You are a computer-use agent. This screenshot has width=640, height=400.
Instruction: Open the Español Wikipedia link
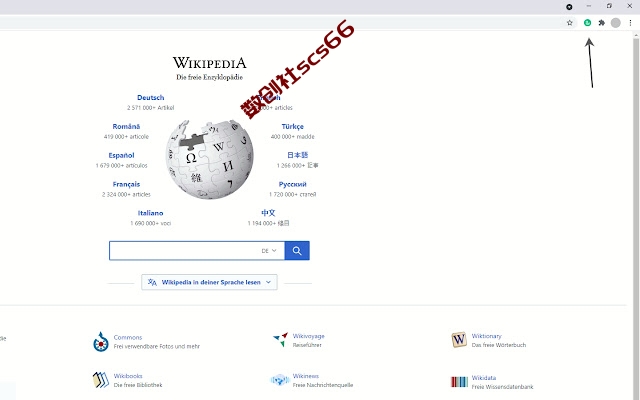click(x=121, y=156)
